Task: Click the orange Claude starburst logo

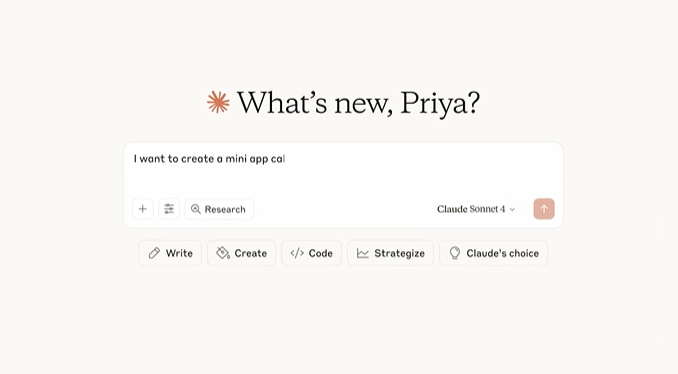Action: point(218,102)
